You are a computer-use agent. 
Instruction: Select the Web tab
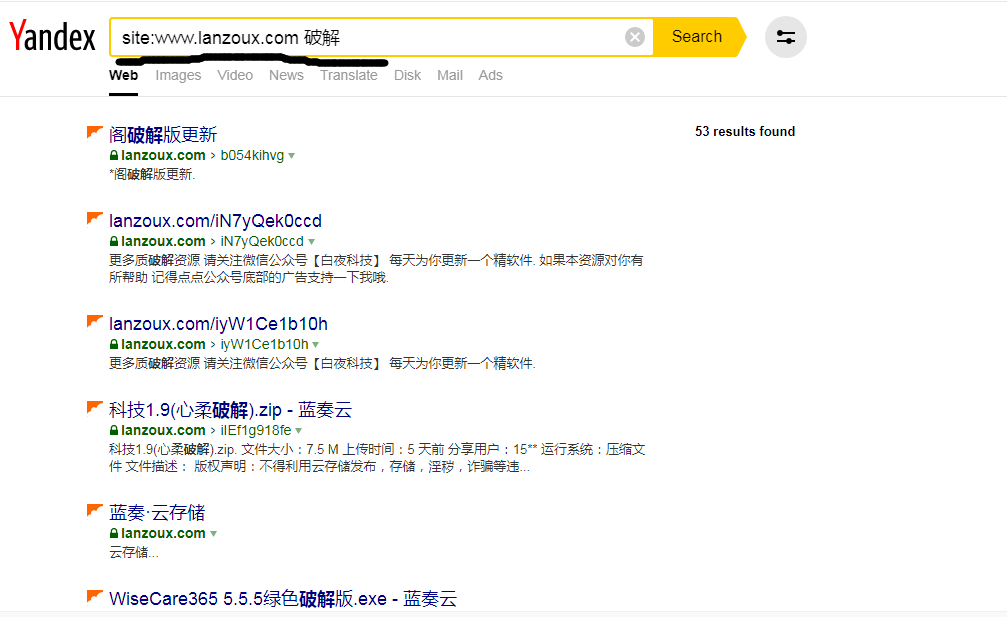click(123, 75)
